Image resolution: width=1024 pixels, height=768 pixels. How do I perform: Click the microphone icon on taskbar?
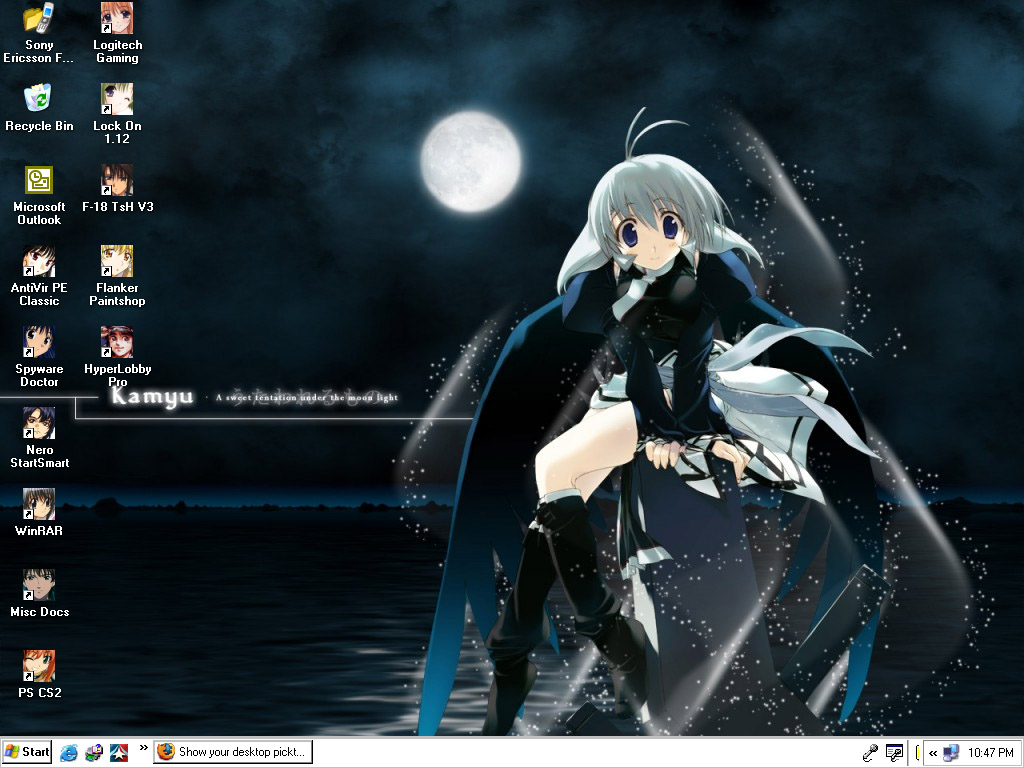click(870, 753)
